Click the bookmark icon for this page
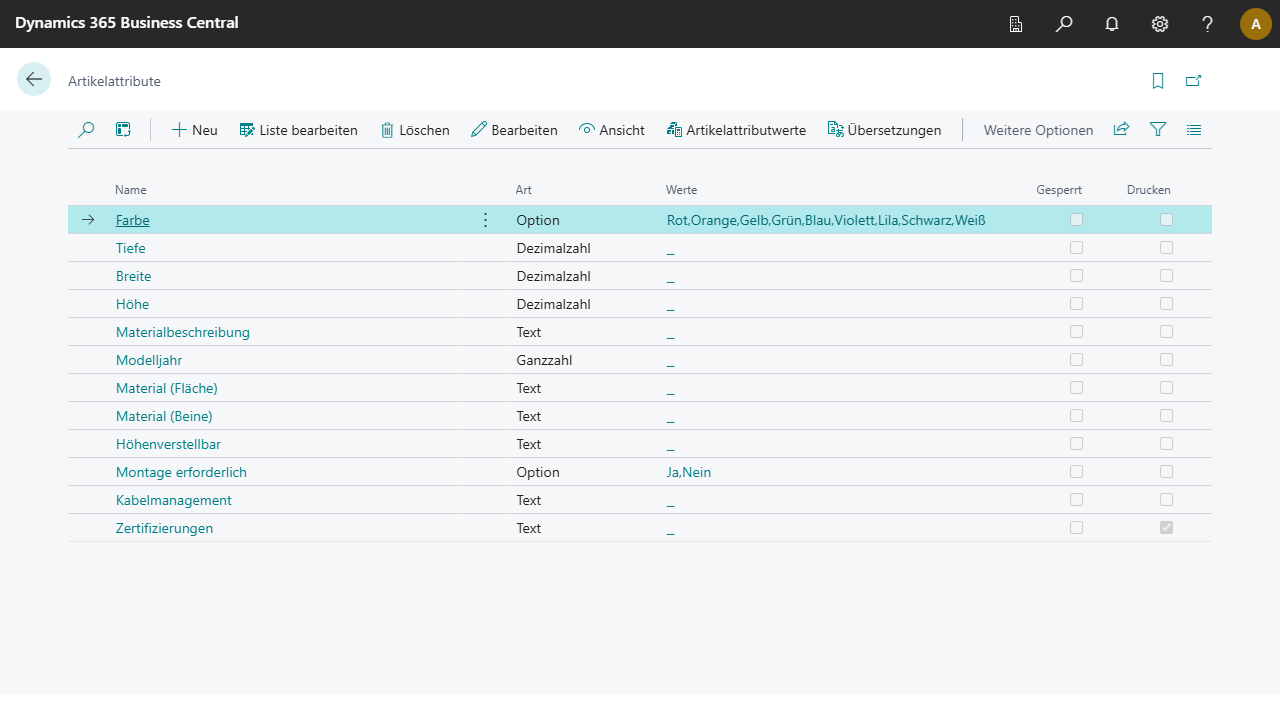The image size is (1280, 720). tap(1158, 81)
